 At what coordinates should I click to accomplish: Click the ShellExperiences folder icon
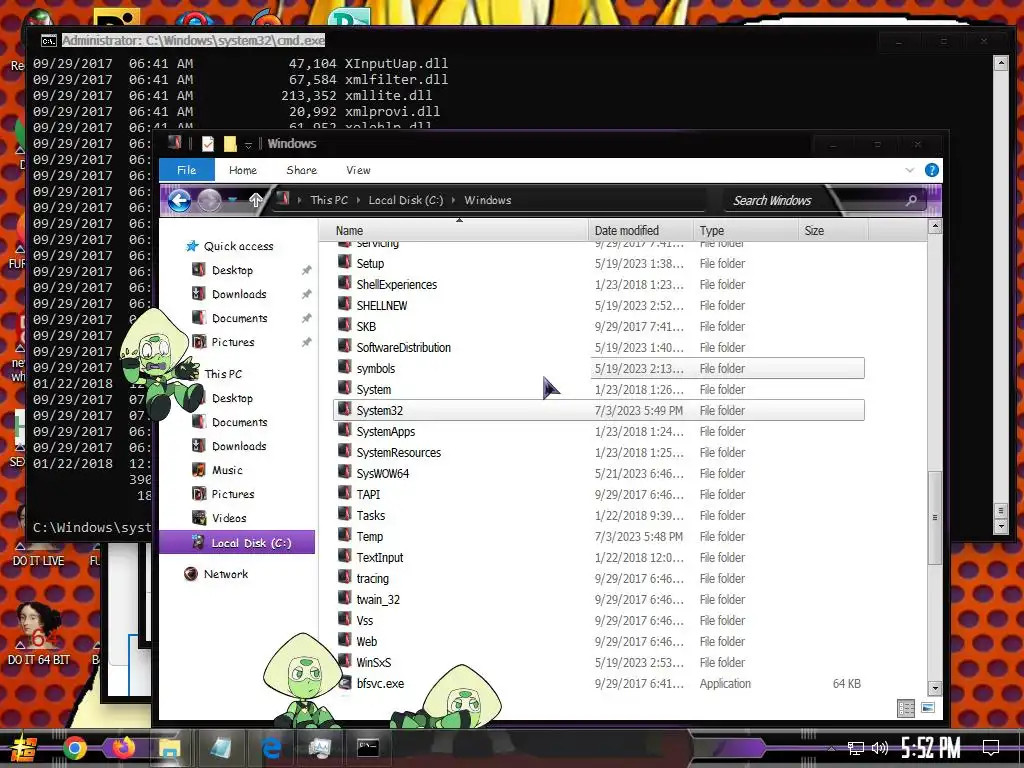click(345, 283)
